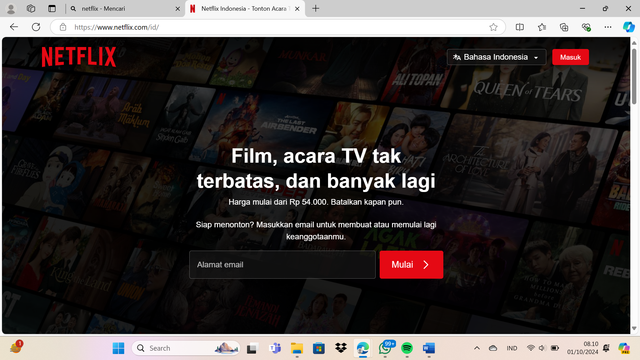The image size is (640, 360).
Task: Click the page vertical scrollbar thumb
Action: (x=634, y=76)
